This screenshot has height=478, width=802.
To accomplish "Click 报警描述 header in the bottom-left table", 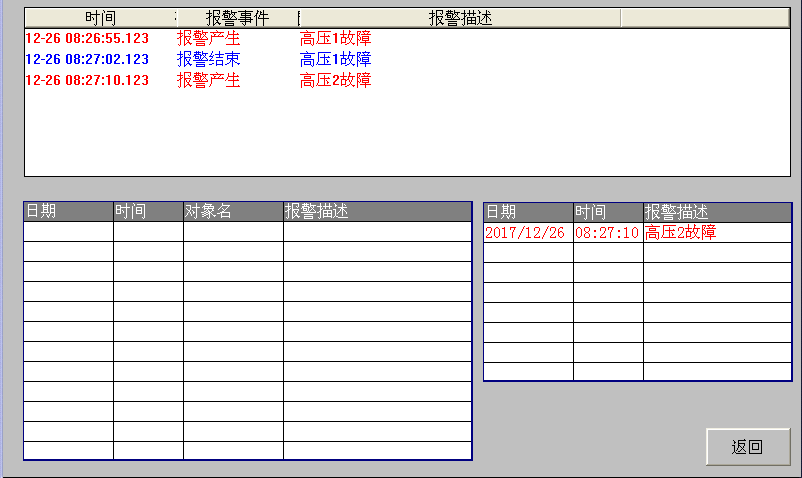I will pyautogui.click(x=316, y=211).
